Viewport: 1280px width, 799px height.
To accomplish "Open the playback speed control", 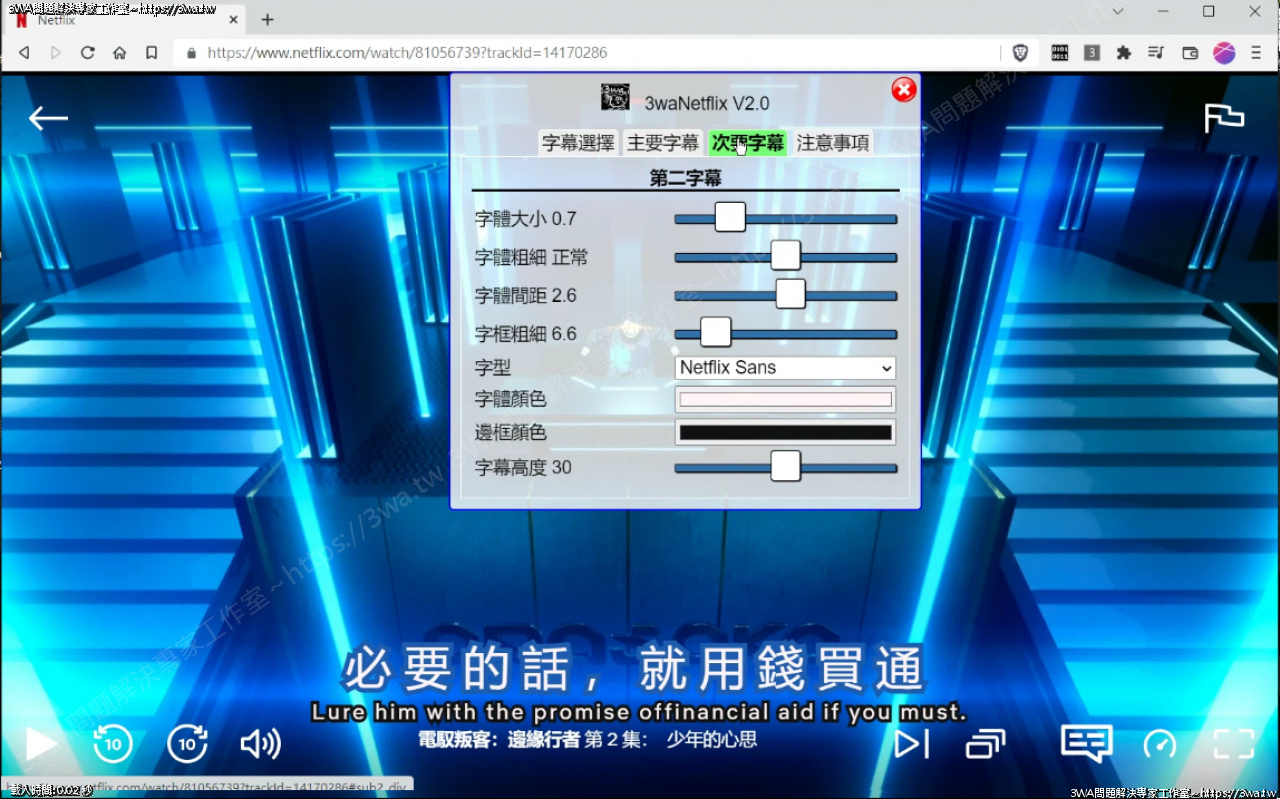I will [x=1160, y=744].
